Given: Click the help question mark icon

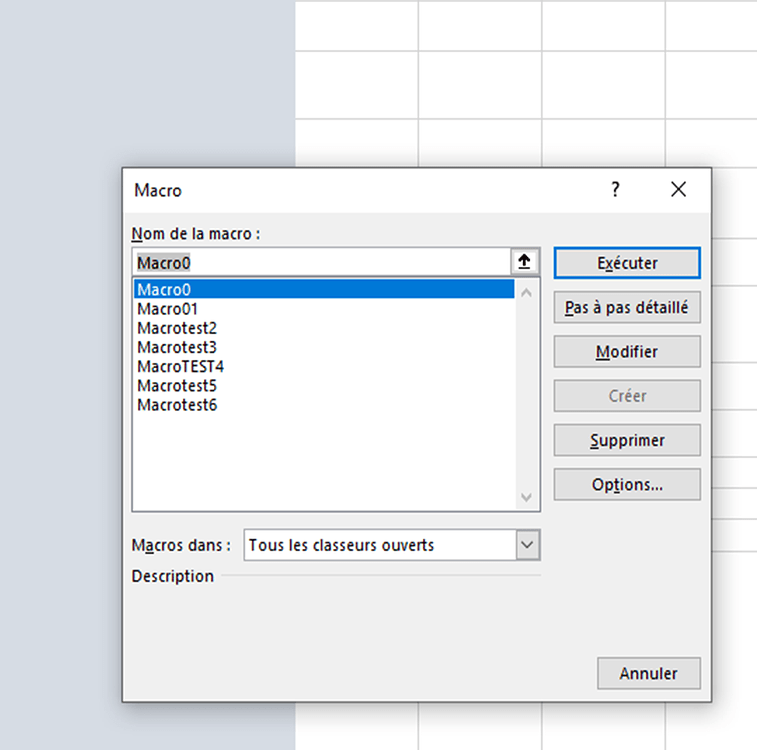Looking at the screenshot, I should 615,189.
